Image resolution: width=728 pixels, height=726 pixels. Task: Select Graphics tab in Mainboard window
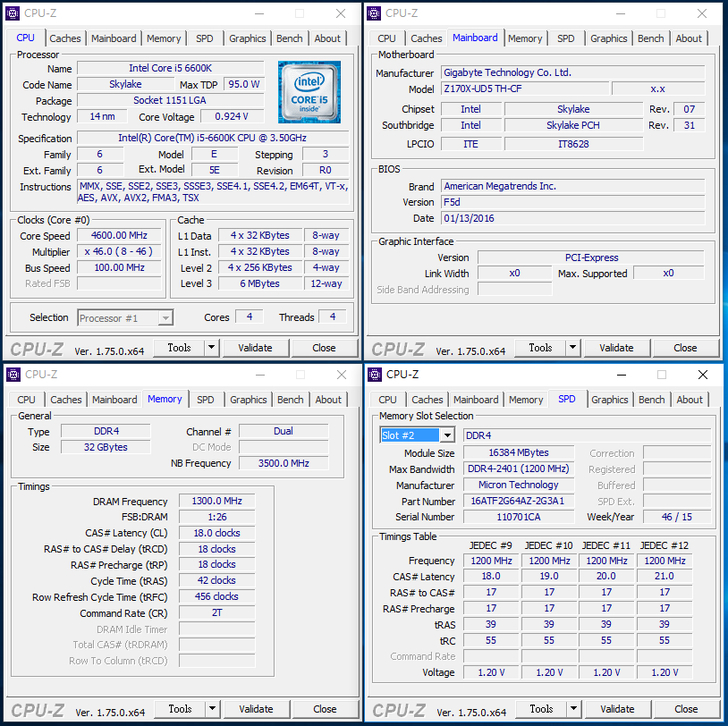(609, 39)
